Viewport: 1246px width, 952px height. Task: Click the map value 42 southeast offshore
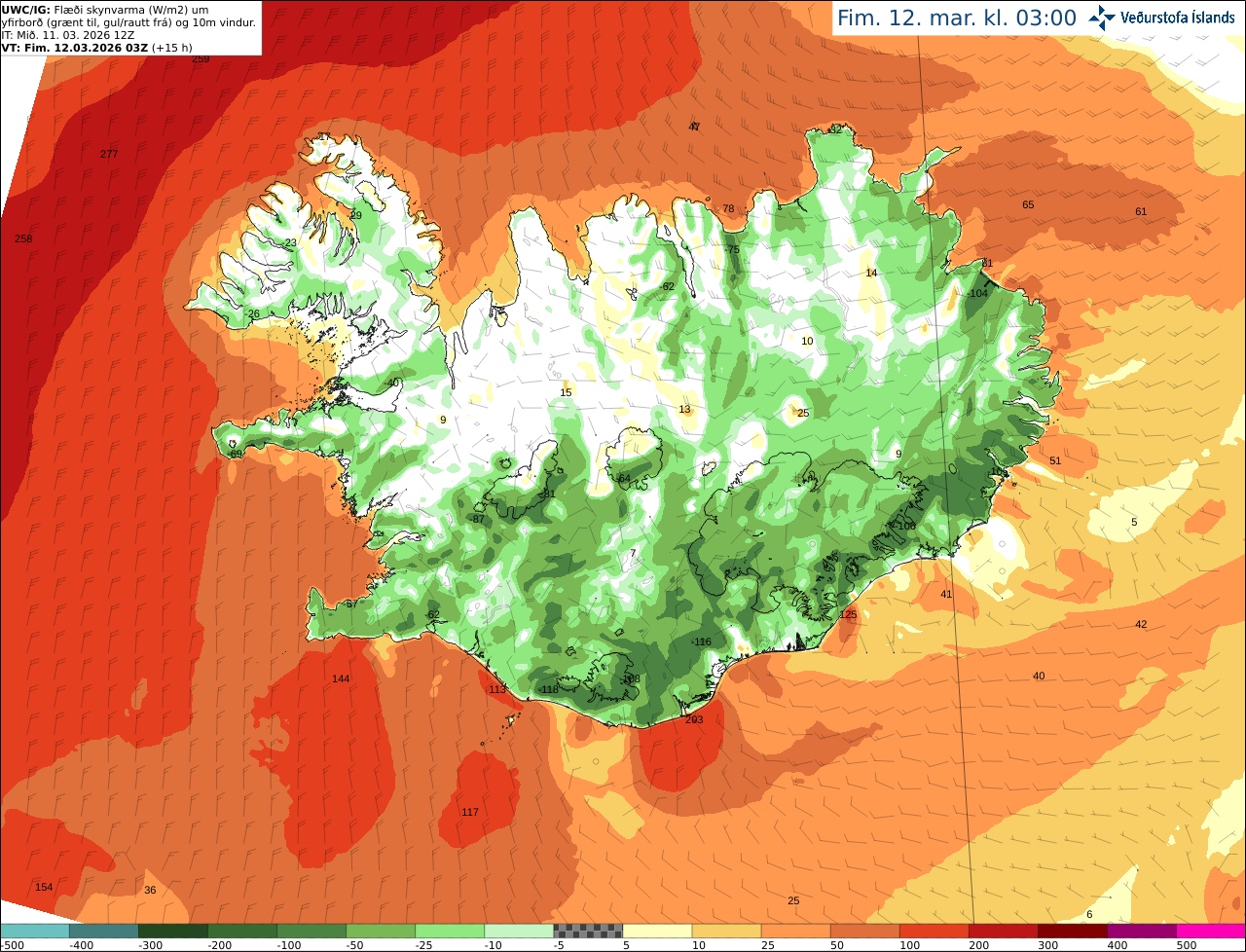[x=1141, y=624]
